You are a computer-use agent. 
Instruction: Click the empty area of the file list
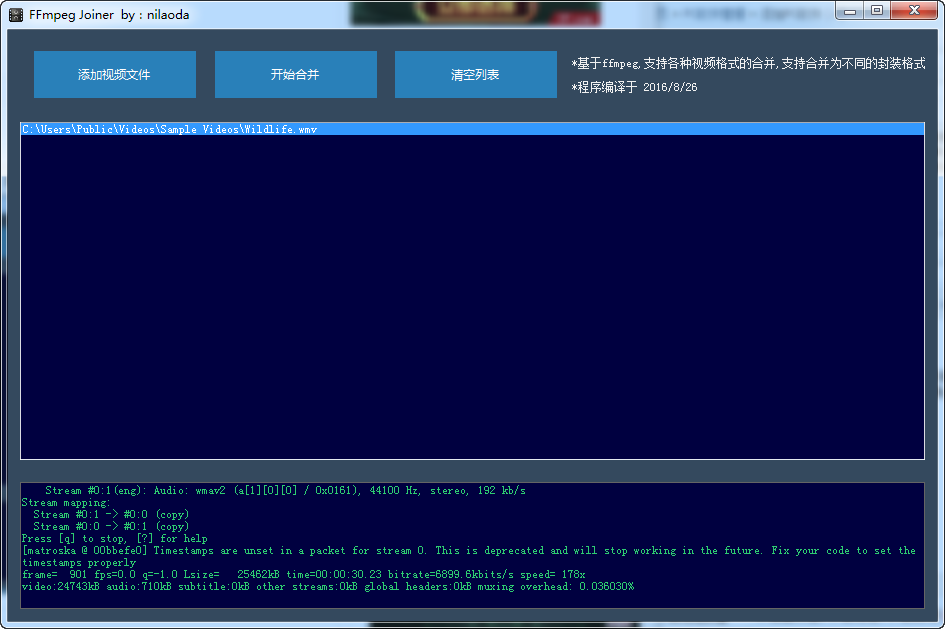point(472,300)
